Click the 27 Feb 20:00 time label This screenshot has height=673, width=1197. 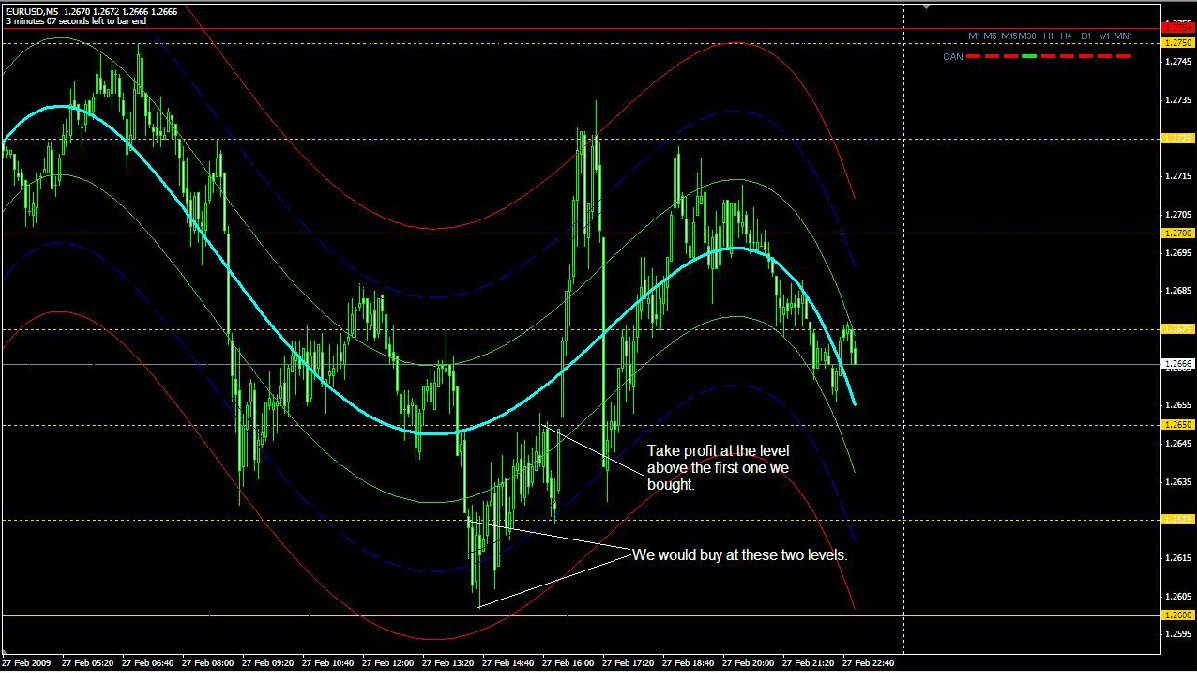pyautogui.click(x=749, y=663)
